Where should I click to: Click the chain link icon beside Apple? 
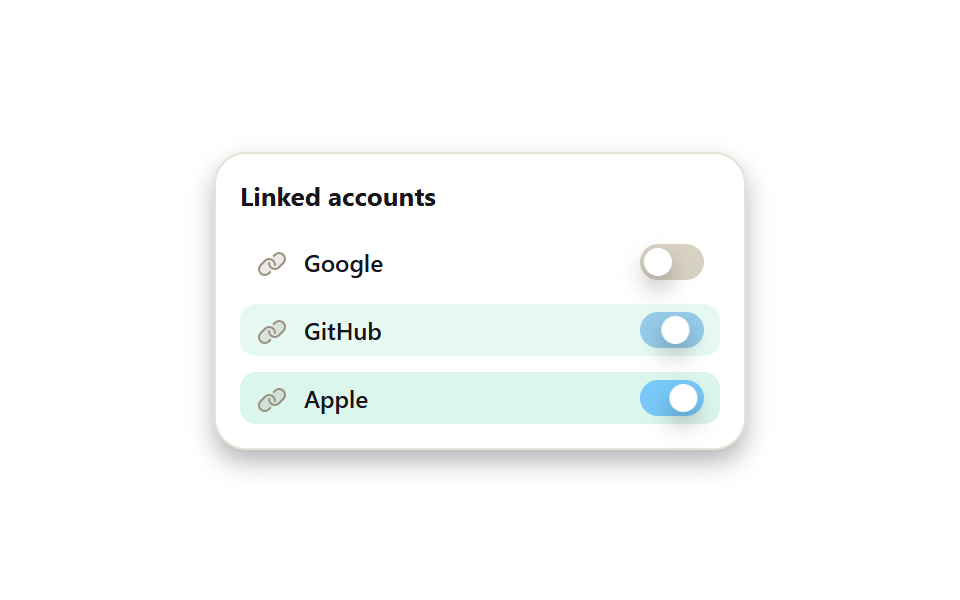(272, 400)
